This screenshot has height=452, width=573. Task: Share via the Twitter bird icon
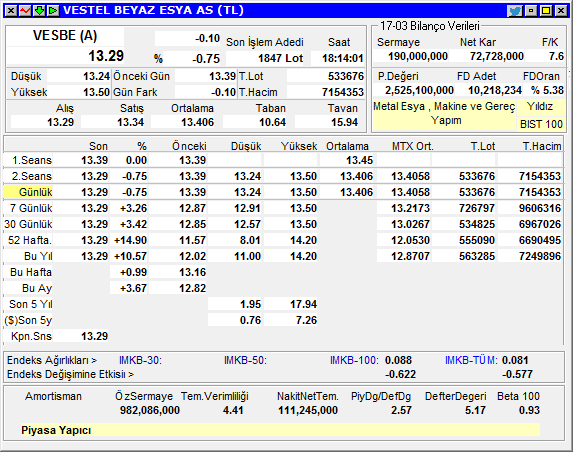pos(515,11)
